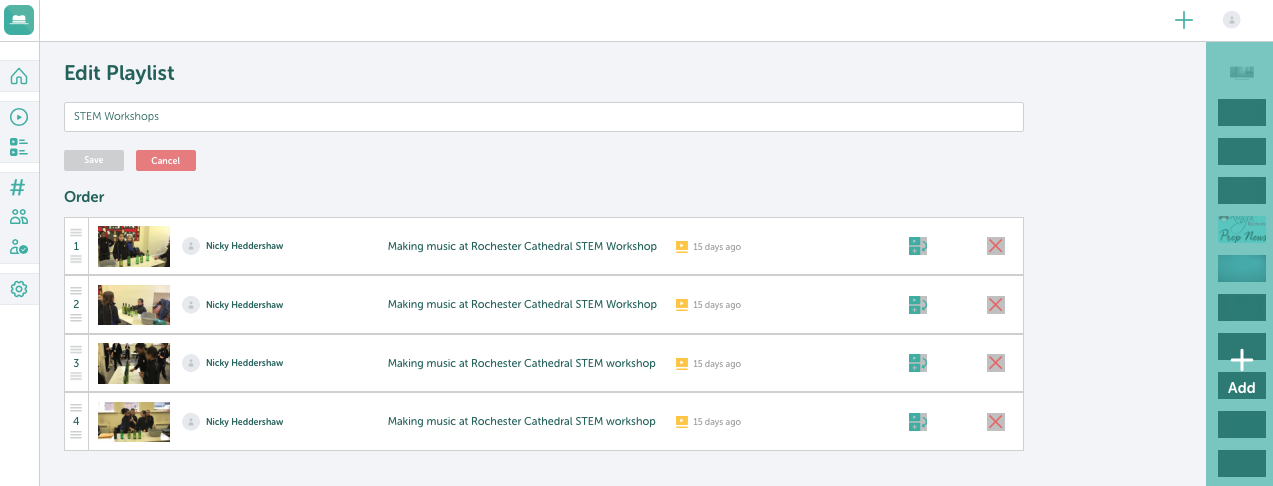Viewport: 1273px width, 486px height.
Task: Click the plus icon in the top bar
Action: point(1184,20)
